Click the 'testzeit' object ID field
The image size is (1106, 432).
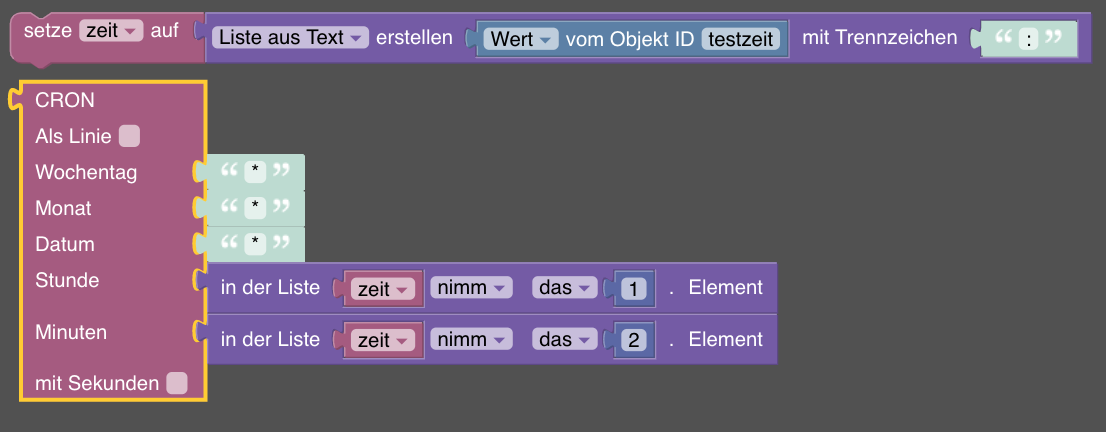tap(744, 39)
